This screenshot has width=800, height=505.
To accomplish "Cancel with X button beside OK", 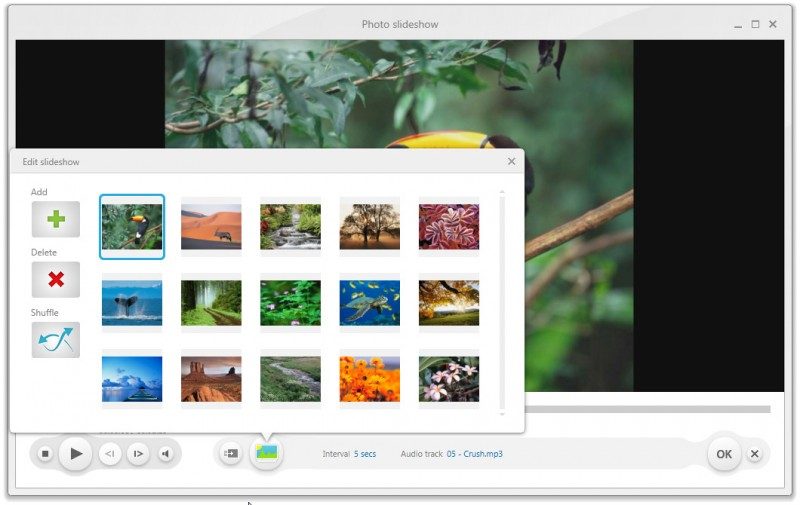I will [x=755, y=453].
